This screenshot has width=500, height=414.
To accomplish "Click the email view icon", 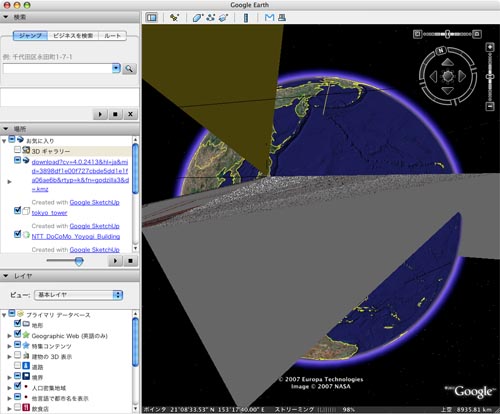I will click(x=269, y=17).
